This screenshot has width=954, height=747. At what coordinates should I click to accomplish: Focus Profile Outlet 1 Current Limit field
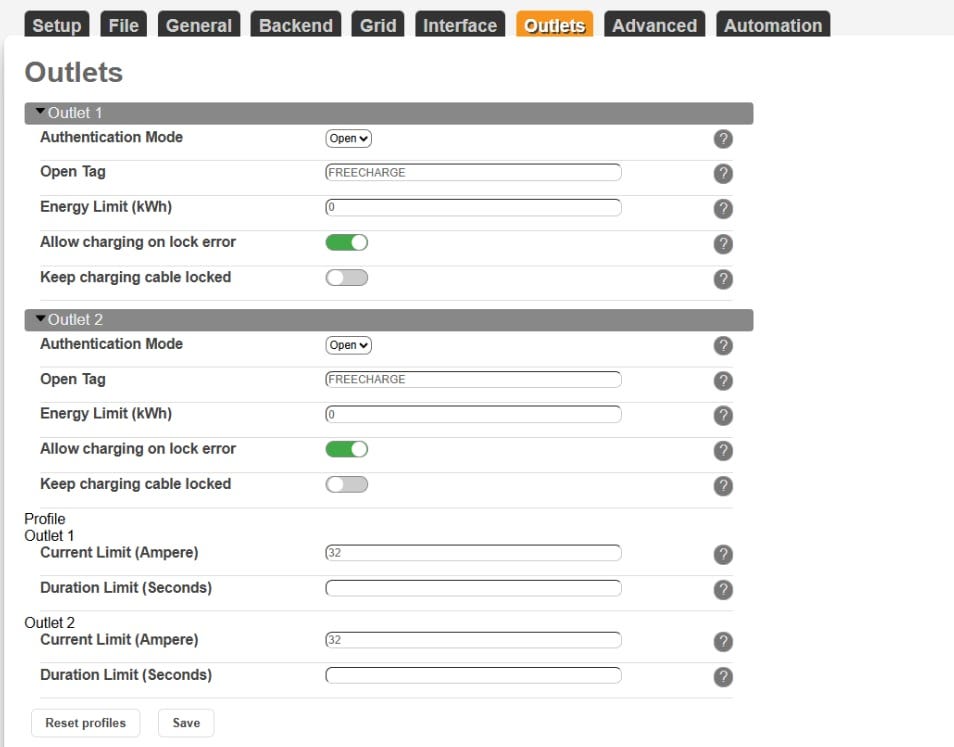coord(473,553)
